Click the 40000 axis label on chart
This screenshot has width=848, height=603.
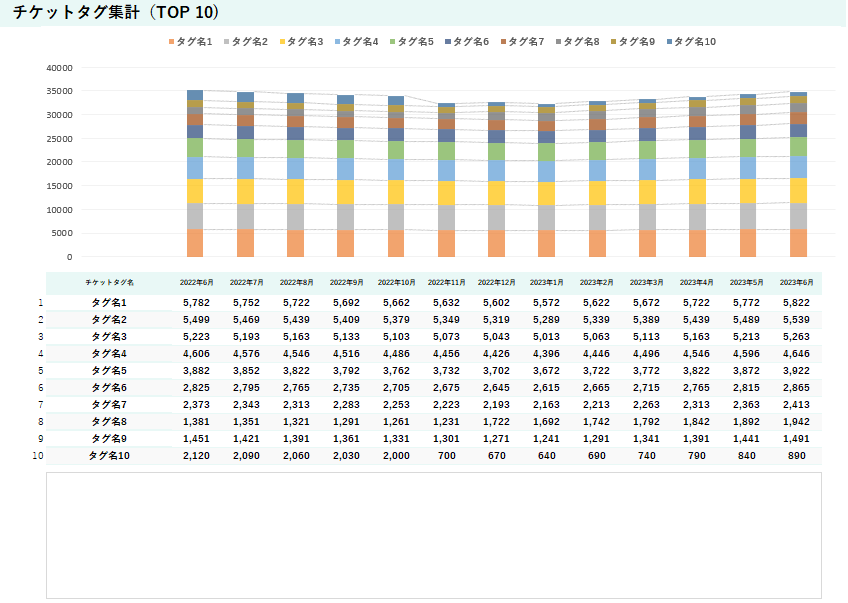click(60, 68)
